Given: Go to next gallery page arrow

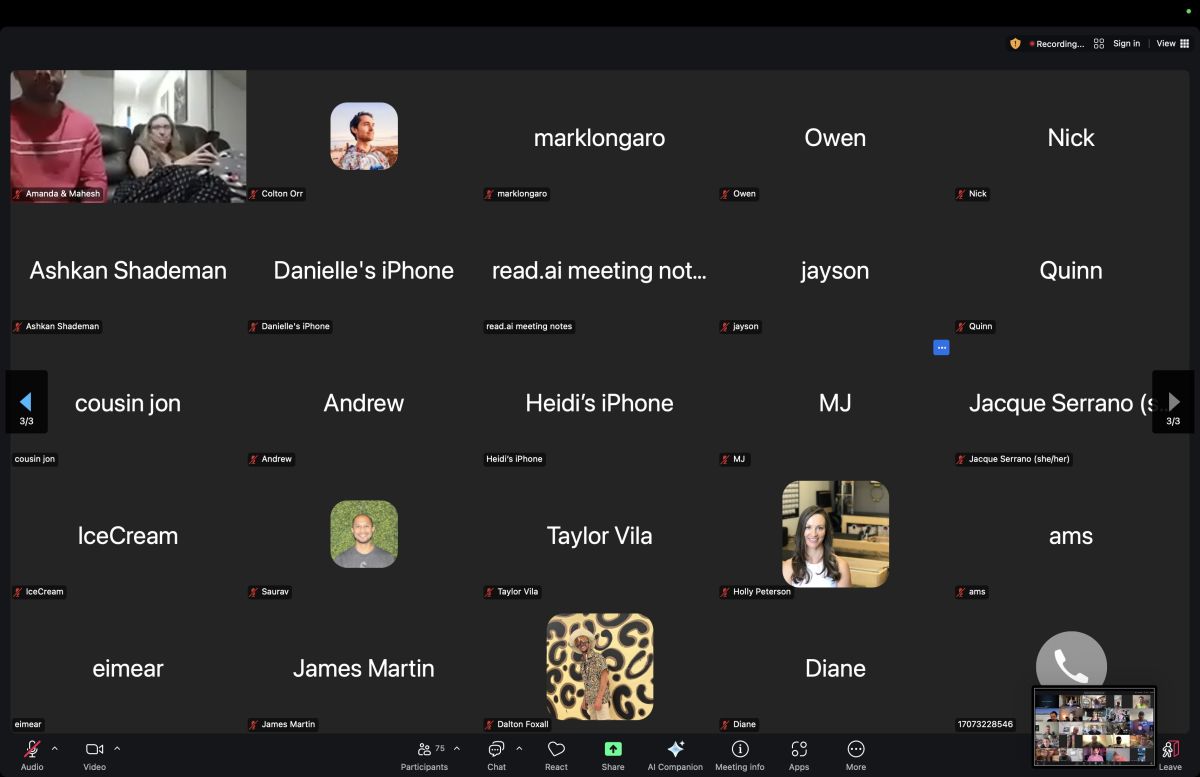Looking at the screenshot, I should (x=1173, y=402).
